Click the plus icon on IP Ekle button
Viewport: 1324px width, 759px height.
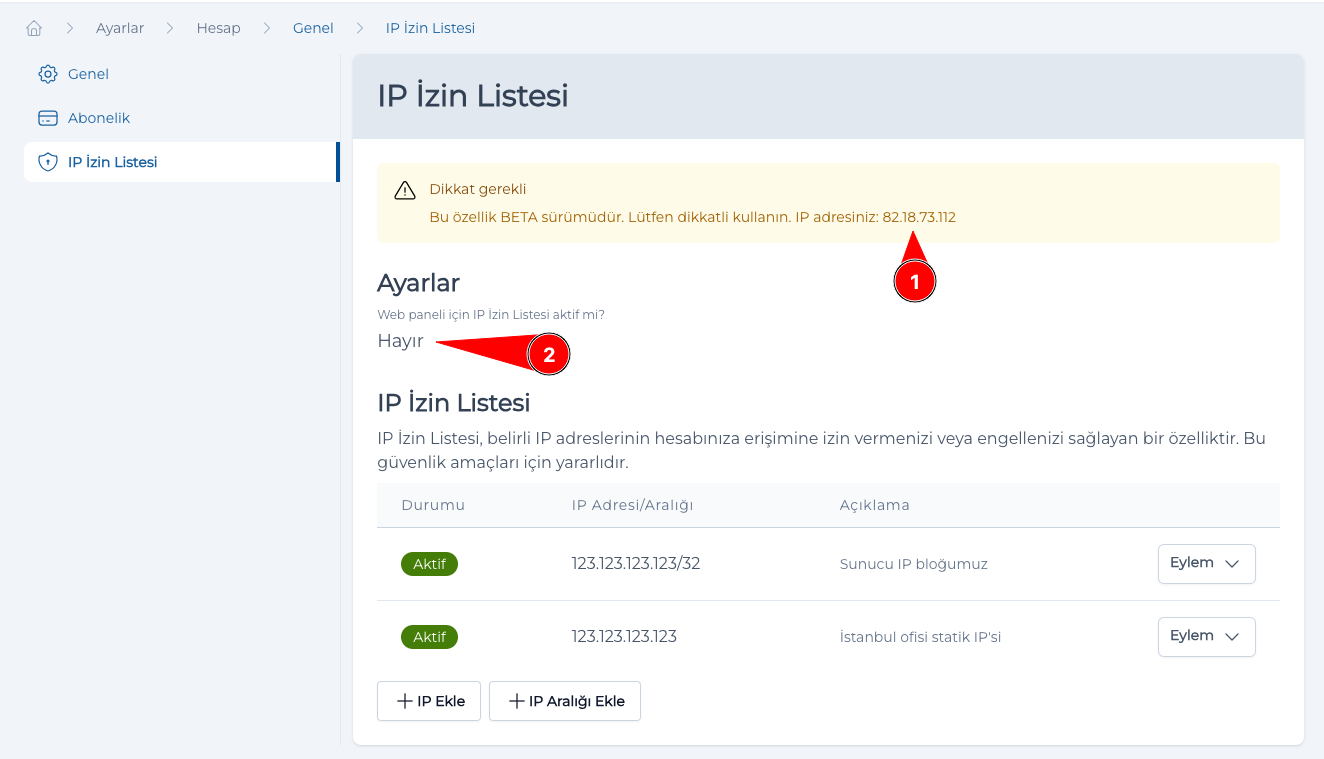tap(403, 700)
